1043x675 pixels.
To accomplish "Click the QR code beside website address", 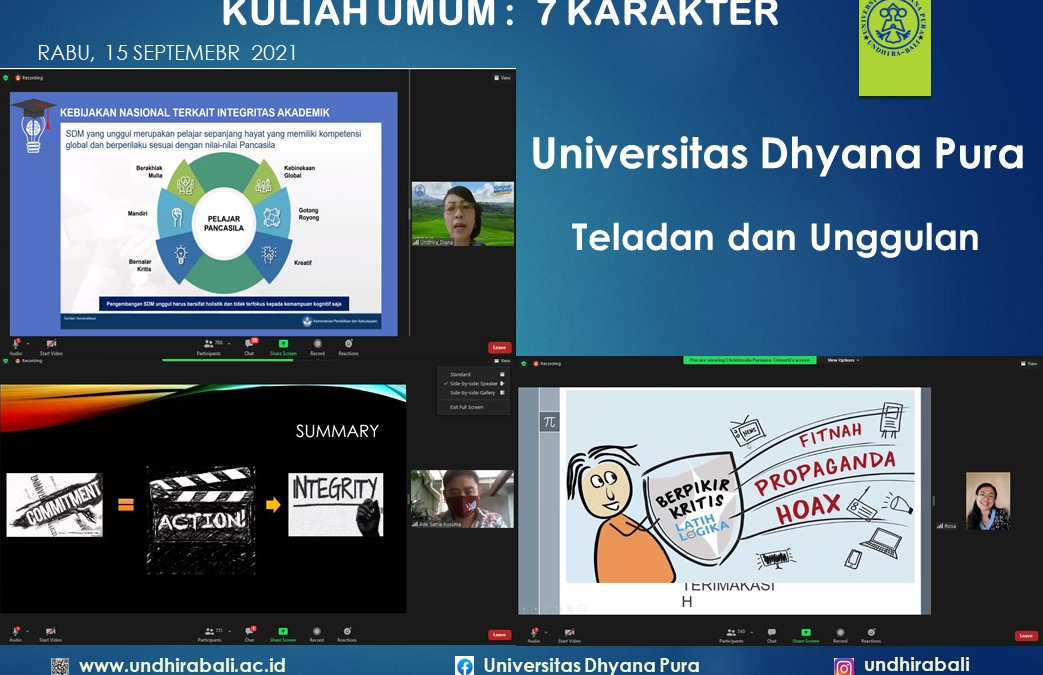I will (x=60, y=666).
